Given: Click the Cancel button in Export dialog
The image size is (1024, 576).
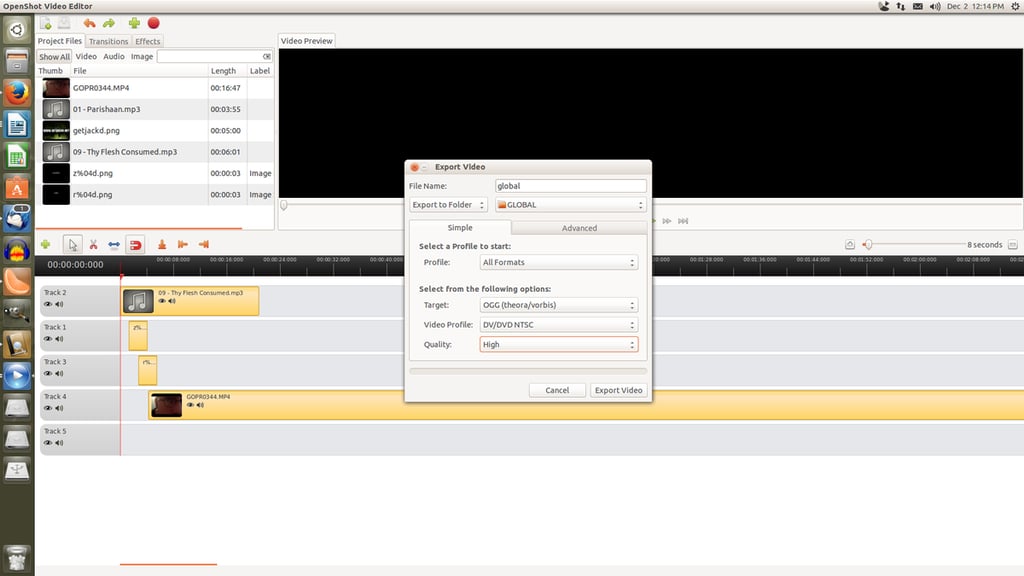Looking at the screenshot, I should [557, 390].
